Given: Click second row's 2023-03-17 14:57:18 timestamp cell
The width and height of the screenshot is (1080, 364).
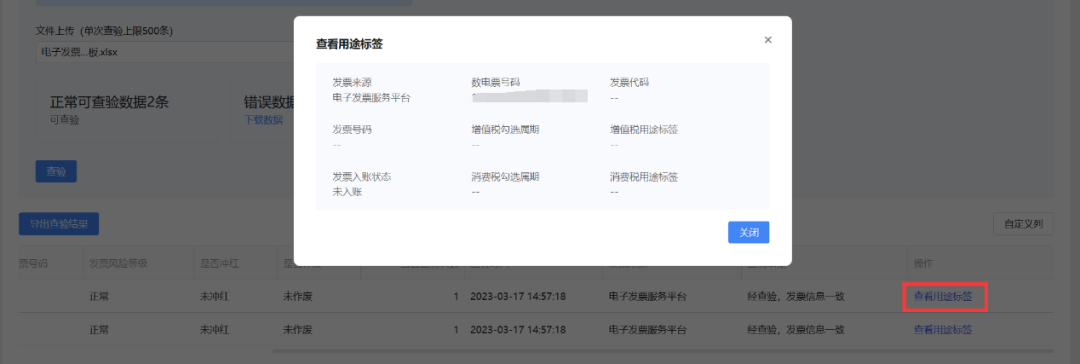Looking at the screenshot, I should tap(518, 330).
